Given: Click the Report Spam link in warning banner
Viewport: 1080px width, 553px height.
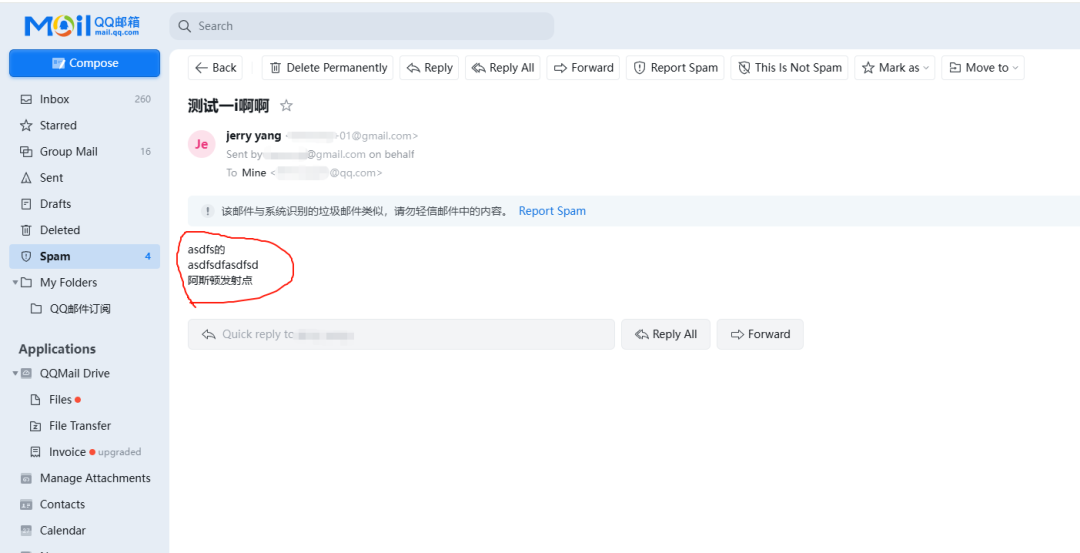Looking at the screenshot, I should (552, 211).
